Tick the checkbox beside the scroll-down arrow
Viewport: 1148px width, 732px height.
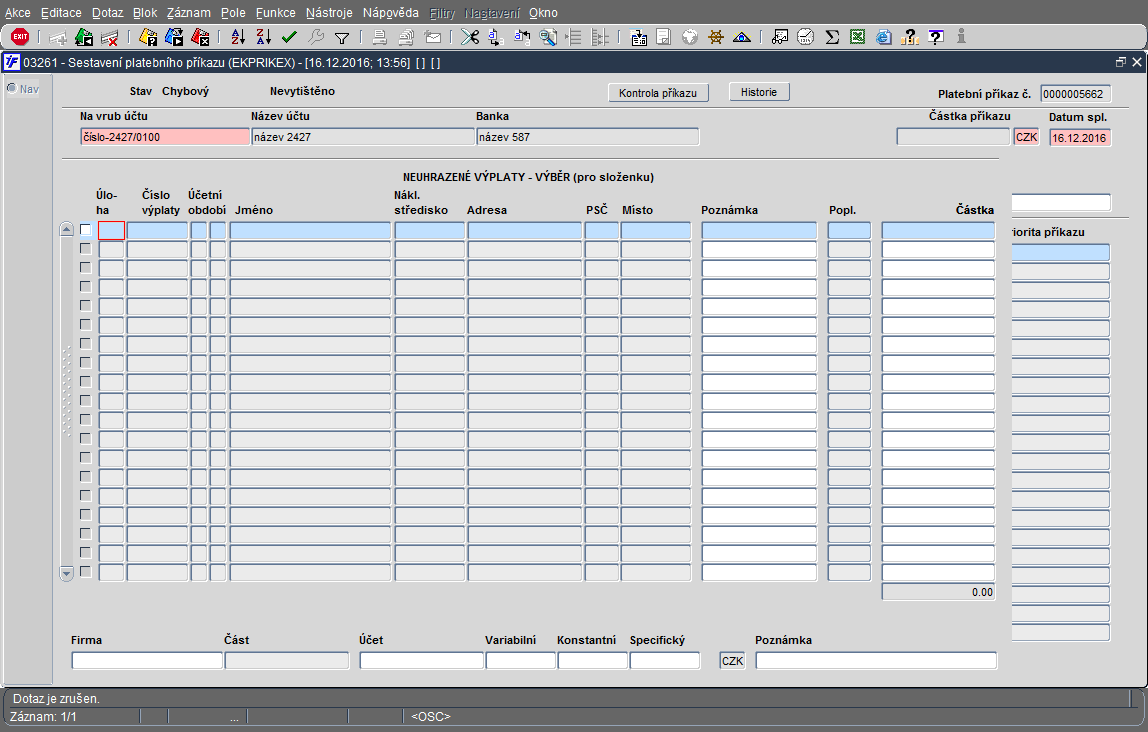point(86,572)
